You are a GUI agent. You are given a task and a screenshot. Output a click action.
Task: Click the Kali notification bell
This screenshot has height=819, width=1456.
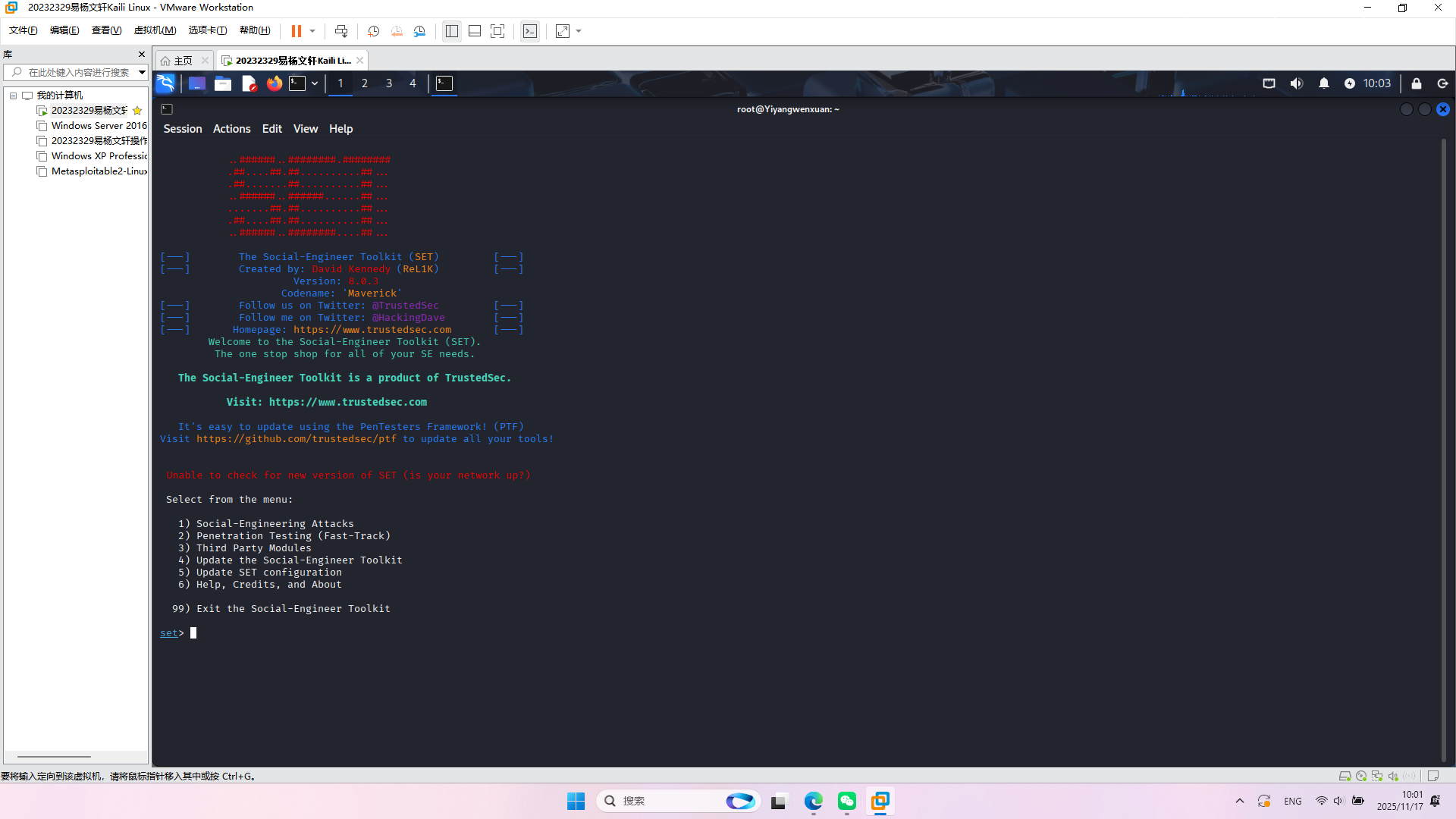[x=1323, y=83]
